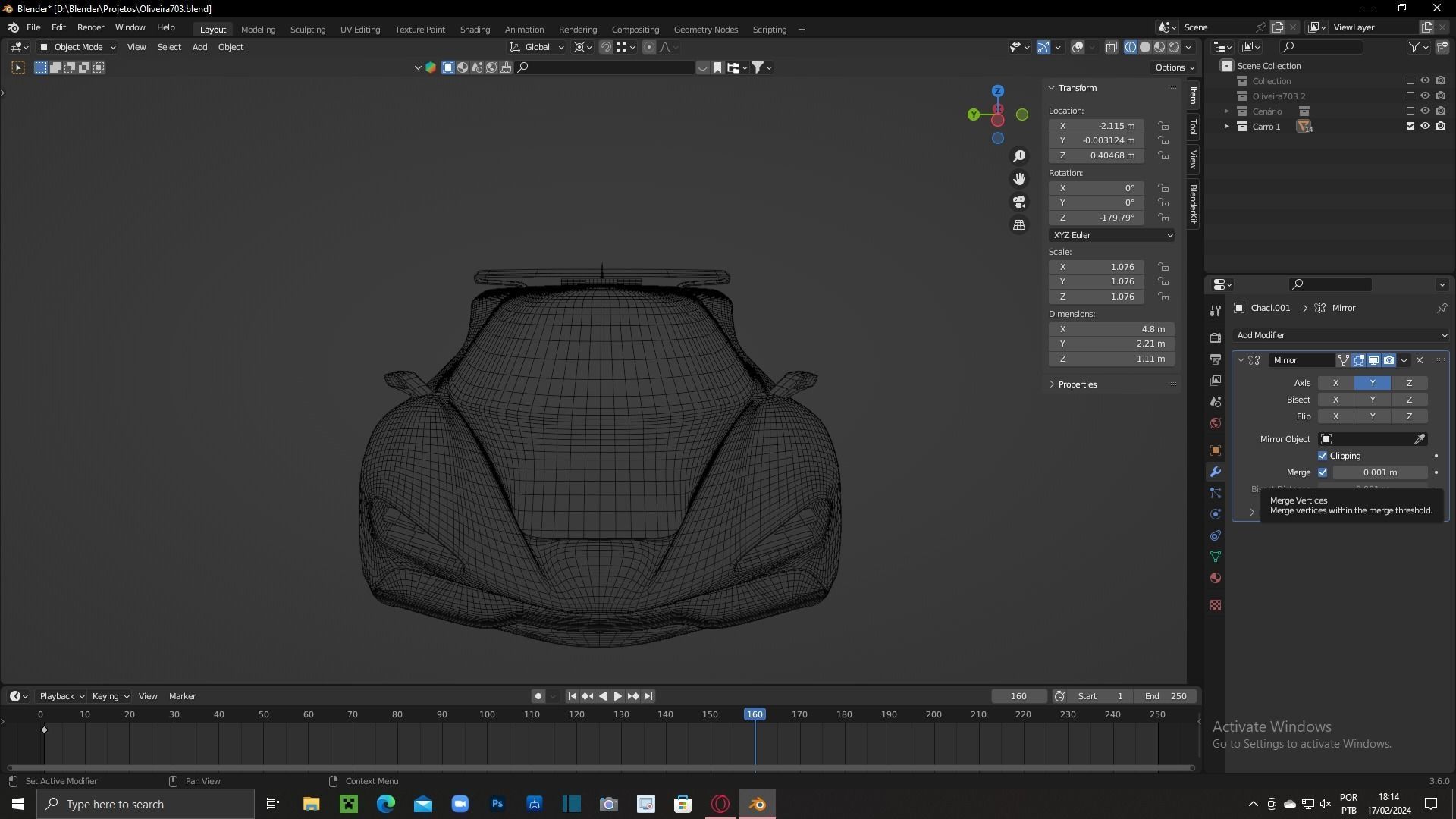The height and width of the screenshot is (819, 1456).
Task: Enable Flip Z in Mirror modifier
Action: pyautogui.click(x=1409, y=416)
